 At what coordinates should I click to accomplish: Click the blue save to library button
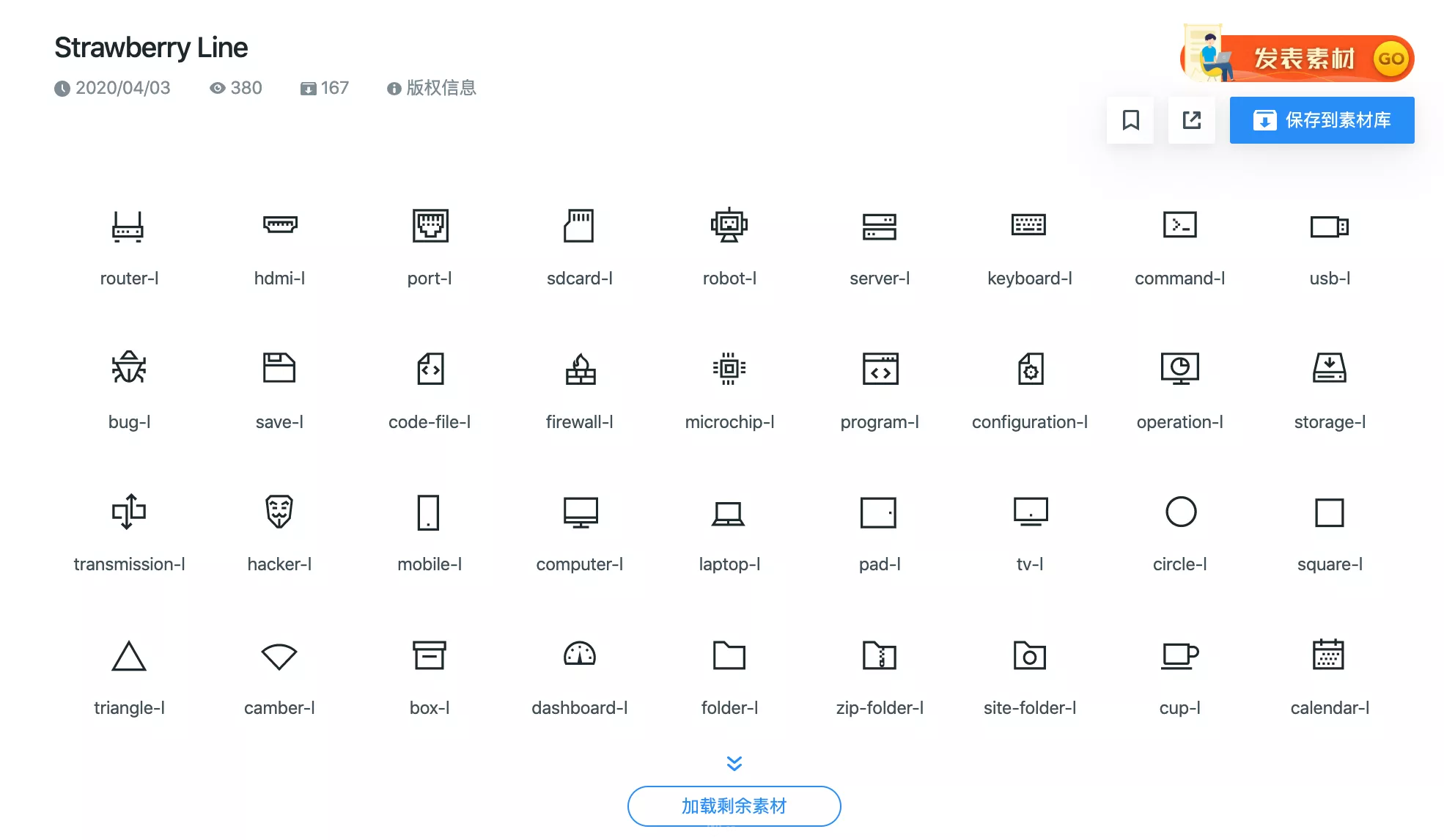click(1322, 120)
